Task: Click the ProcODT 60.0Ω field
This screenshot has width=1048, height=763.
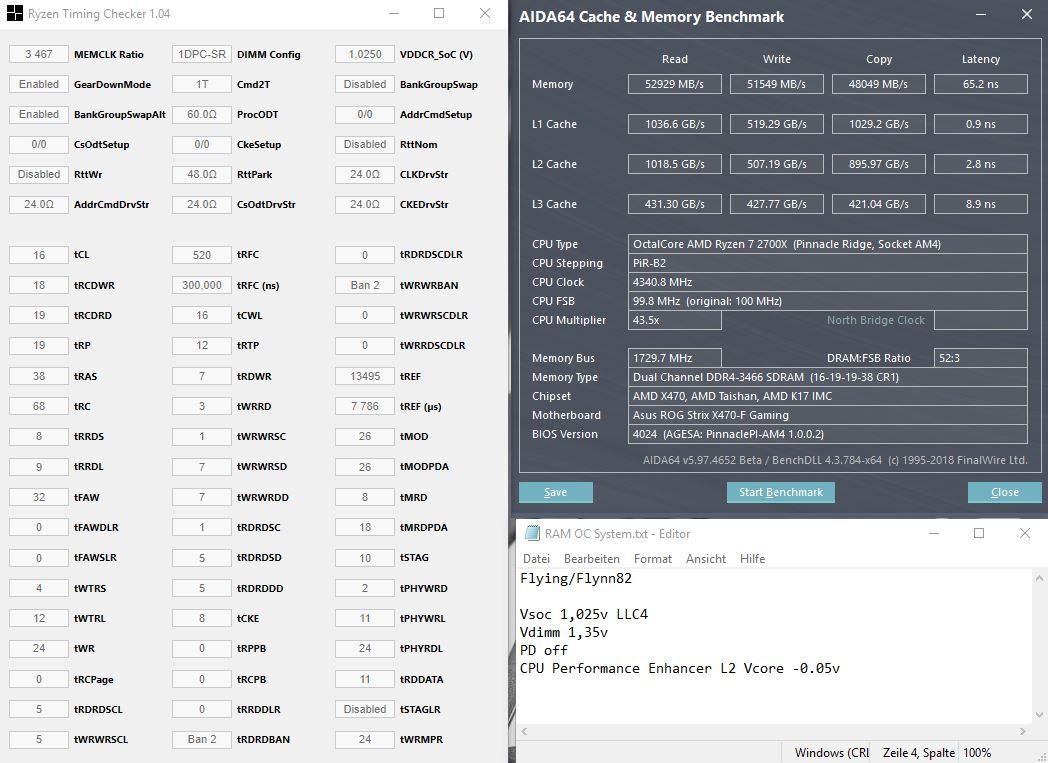Action: pyautogui.click(x=202, y=114)
